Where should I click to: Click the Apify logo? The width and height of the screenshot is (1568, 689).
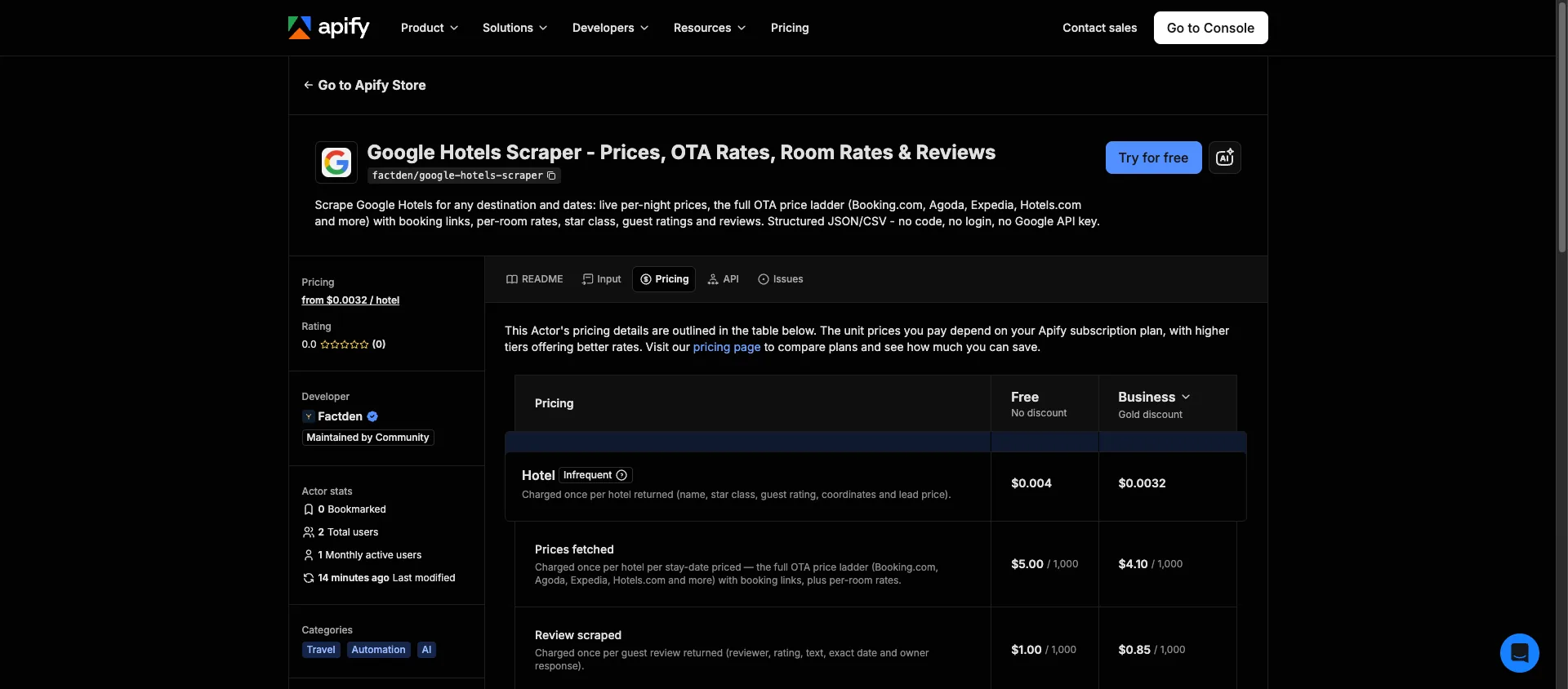(x=329, y=28)
